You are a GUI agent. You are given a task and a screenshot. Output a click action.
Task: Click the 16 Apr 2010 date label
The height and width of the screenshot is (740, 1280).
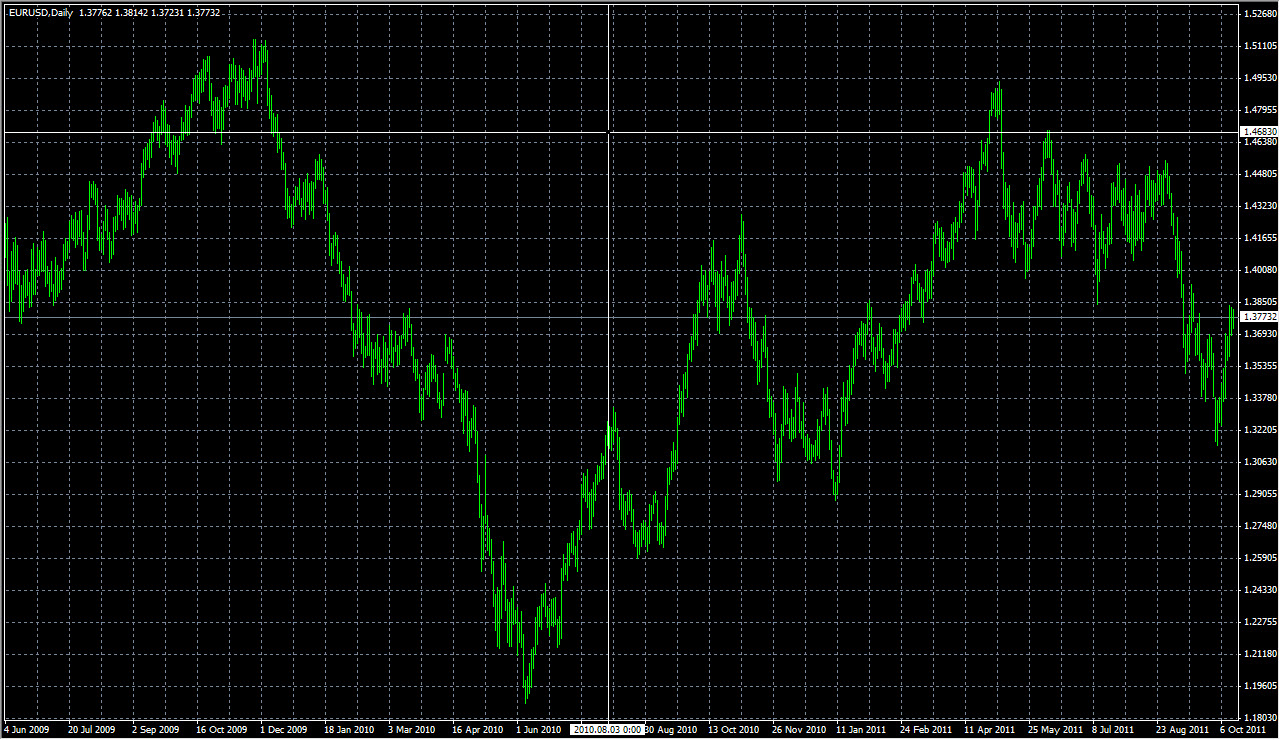pyautogui.click(x=477, y=730)
